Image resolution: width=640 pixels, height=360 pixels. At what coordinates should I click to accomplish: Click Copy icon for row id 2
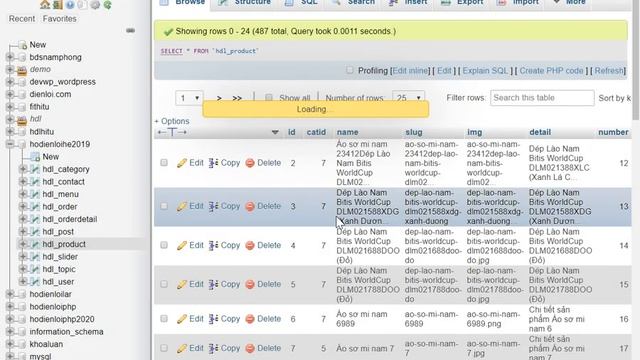(x=213, y=163)
